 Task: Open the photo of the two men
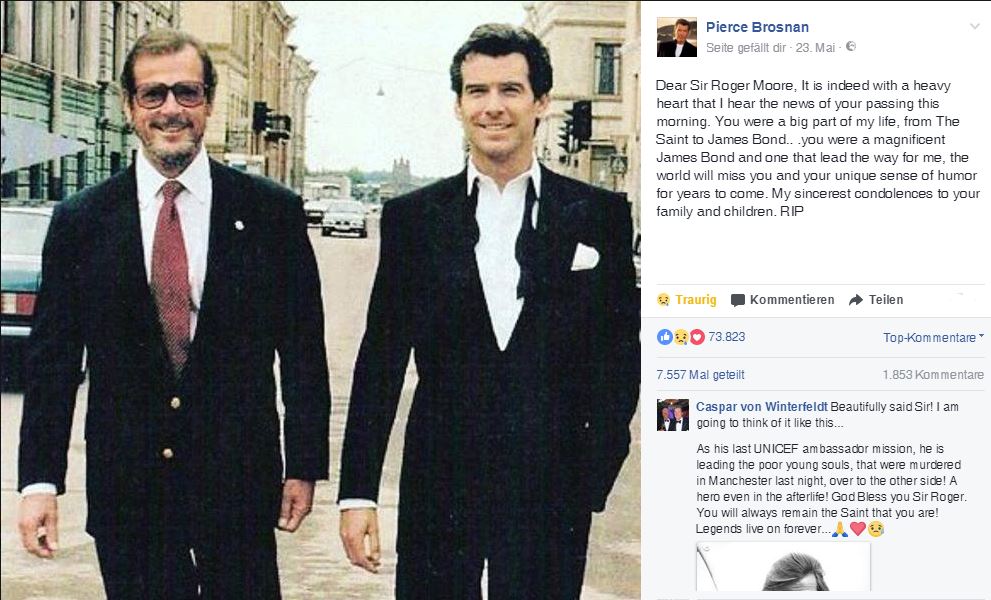pyautogui.click(x=320, y=300)
